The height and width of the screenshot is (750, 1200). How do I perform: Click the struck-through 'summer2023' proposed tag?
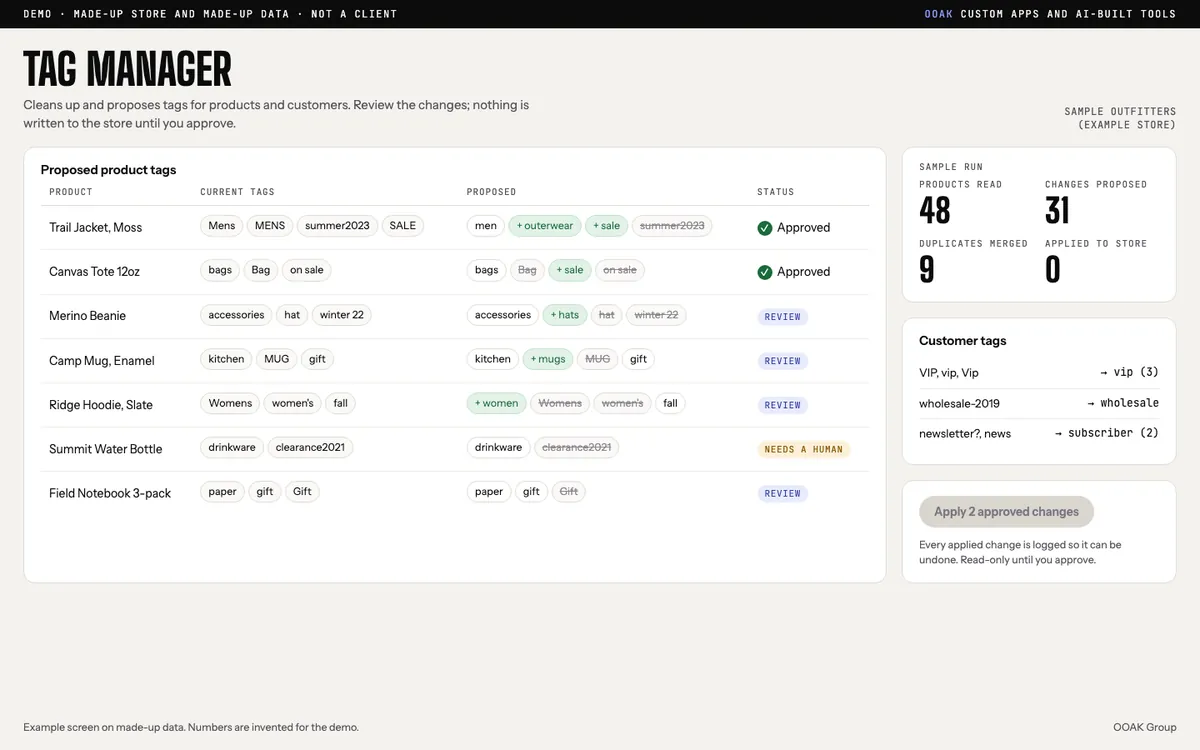coord(672,226)
